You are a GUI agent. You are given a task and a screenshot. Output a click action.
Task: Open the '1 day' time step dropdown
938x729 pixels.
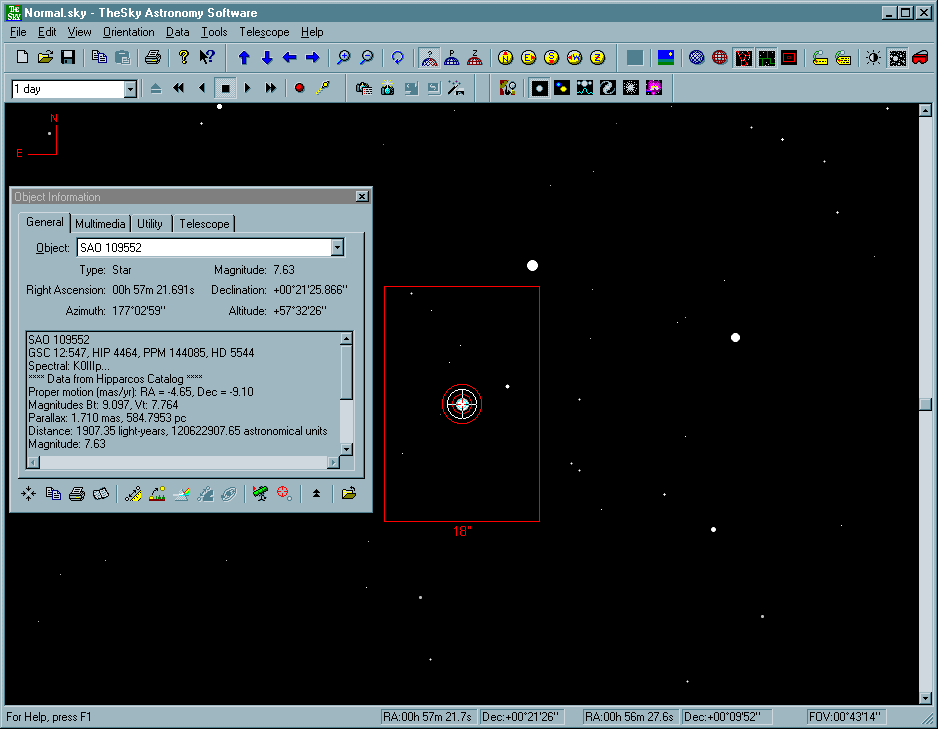pos(130,89)
